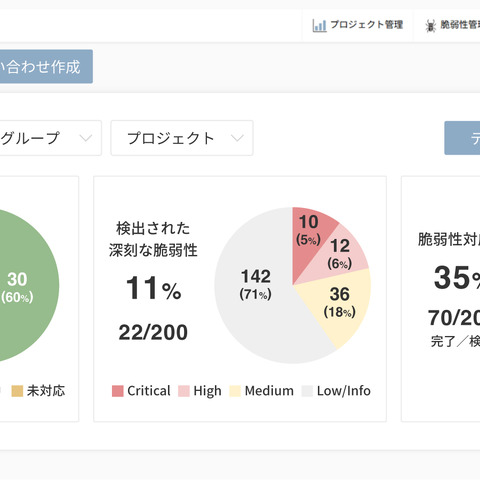Screen dimensions: 480x480
Task: Click the 検出された深刻な脆弱性 heading
Action: [153, 239]
